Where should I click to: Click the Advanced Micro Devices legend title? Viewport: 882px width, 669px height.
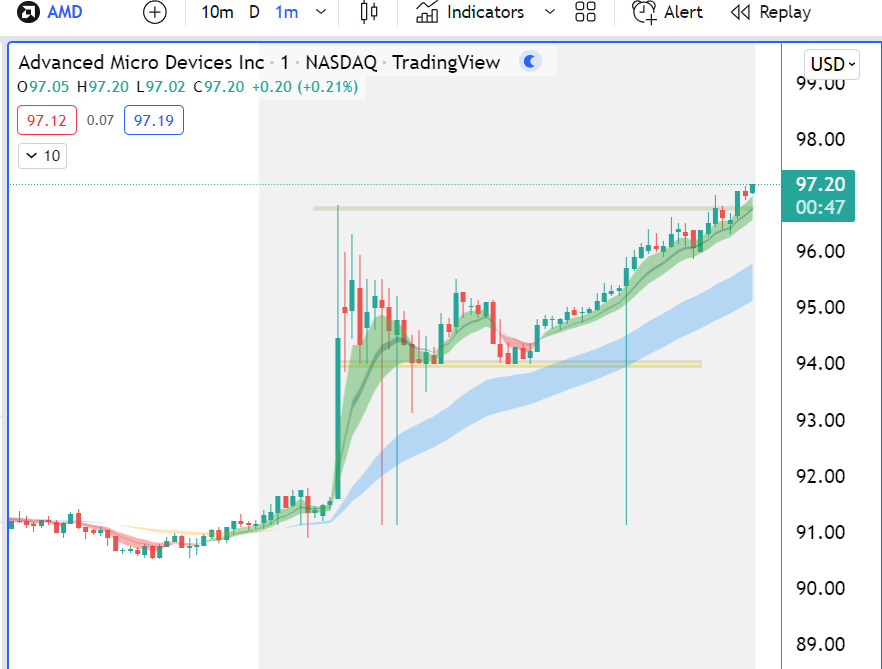[140, 62]
